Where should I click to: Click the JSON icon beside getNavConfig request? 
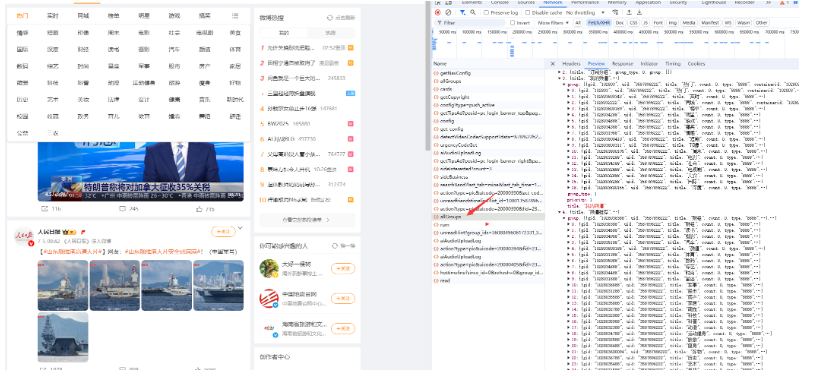436,73
